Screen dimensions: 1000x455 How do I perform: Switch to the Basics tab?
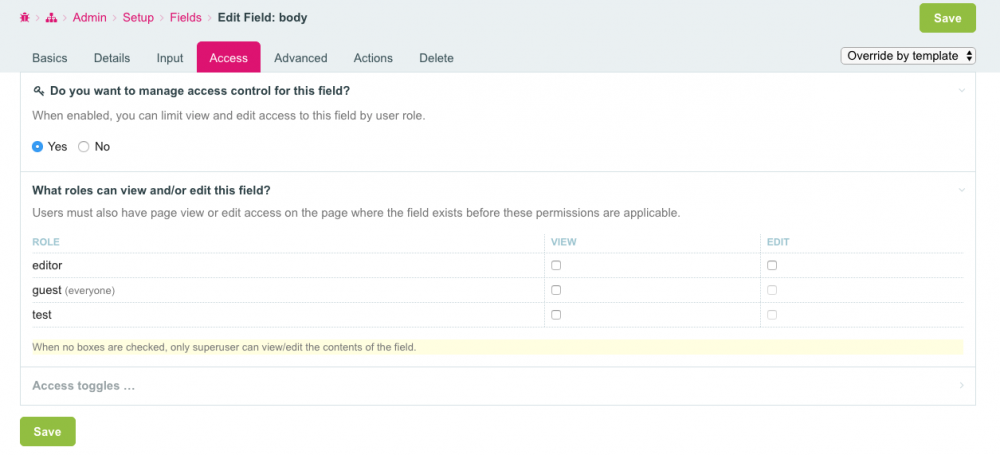(x=50, y=58)
